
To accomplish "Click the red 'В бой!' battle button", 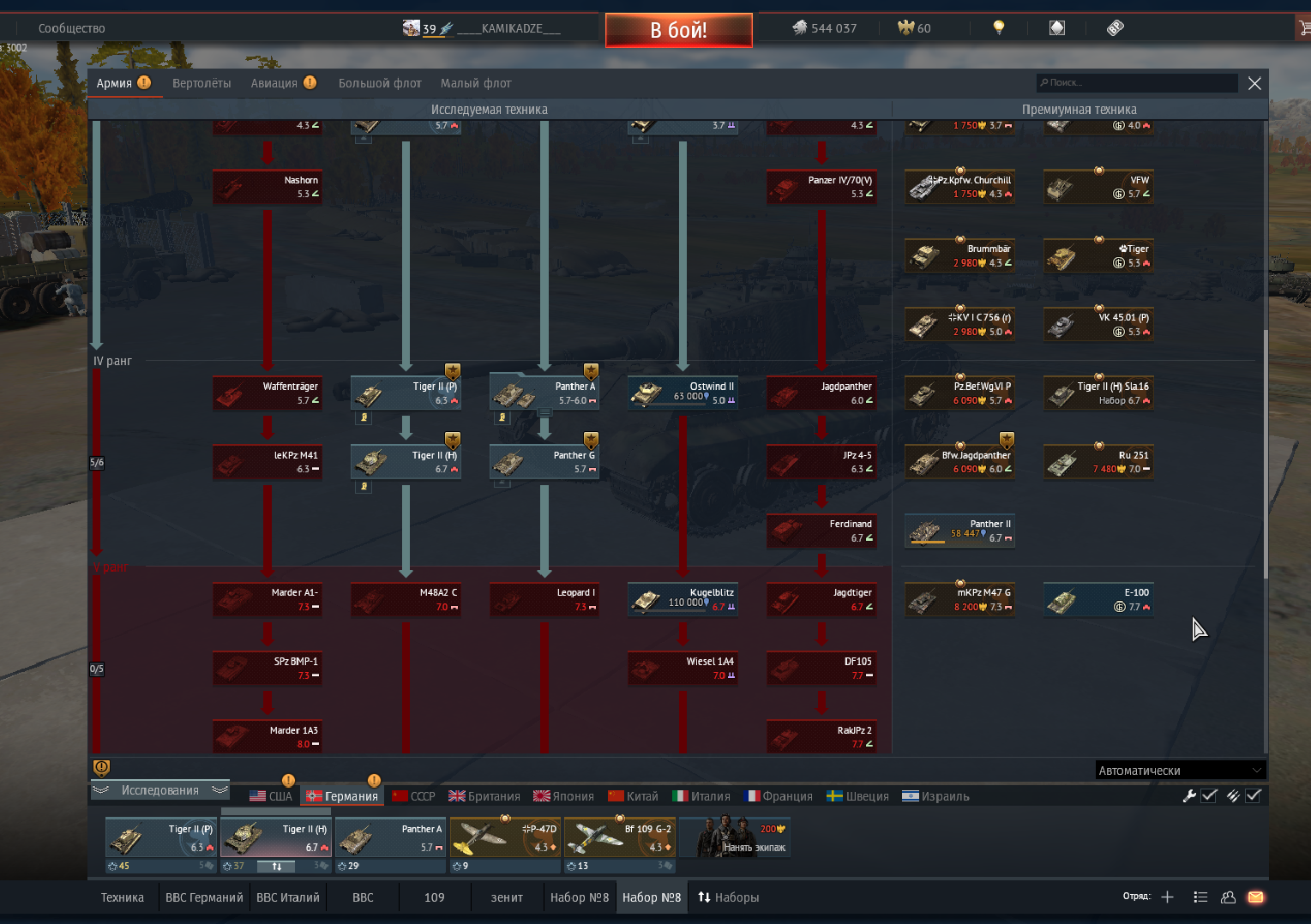I will point(678,30).
